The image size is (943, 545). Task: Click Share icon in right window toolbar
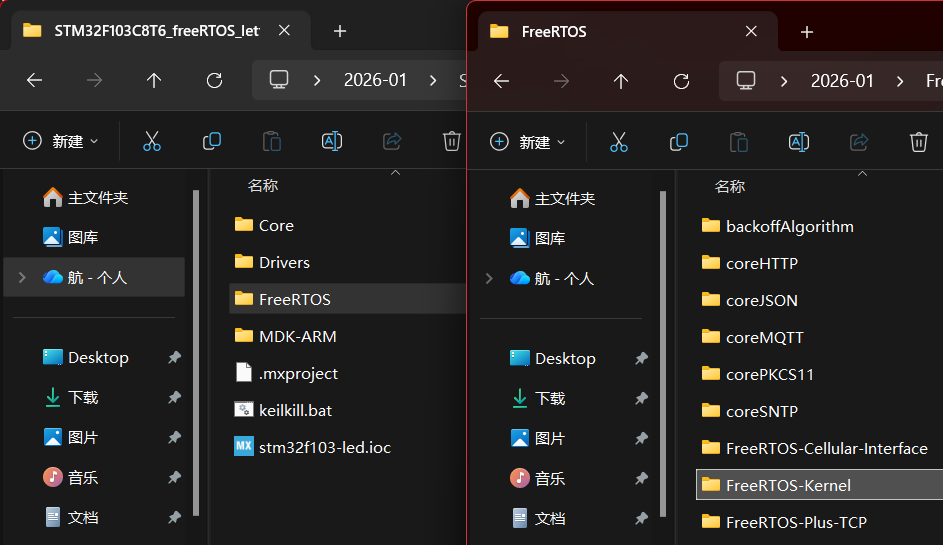click(859, 143)
